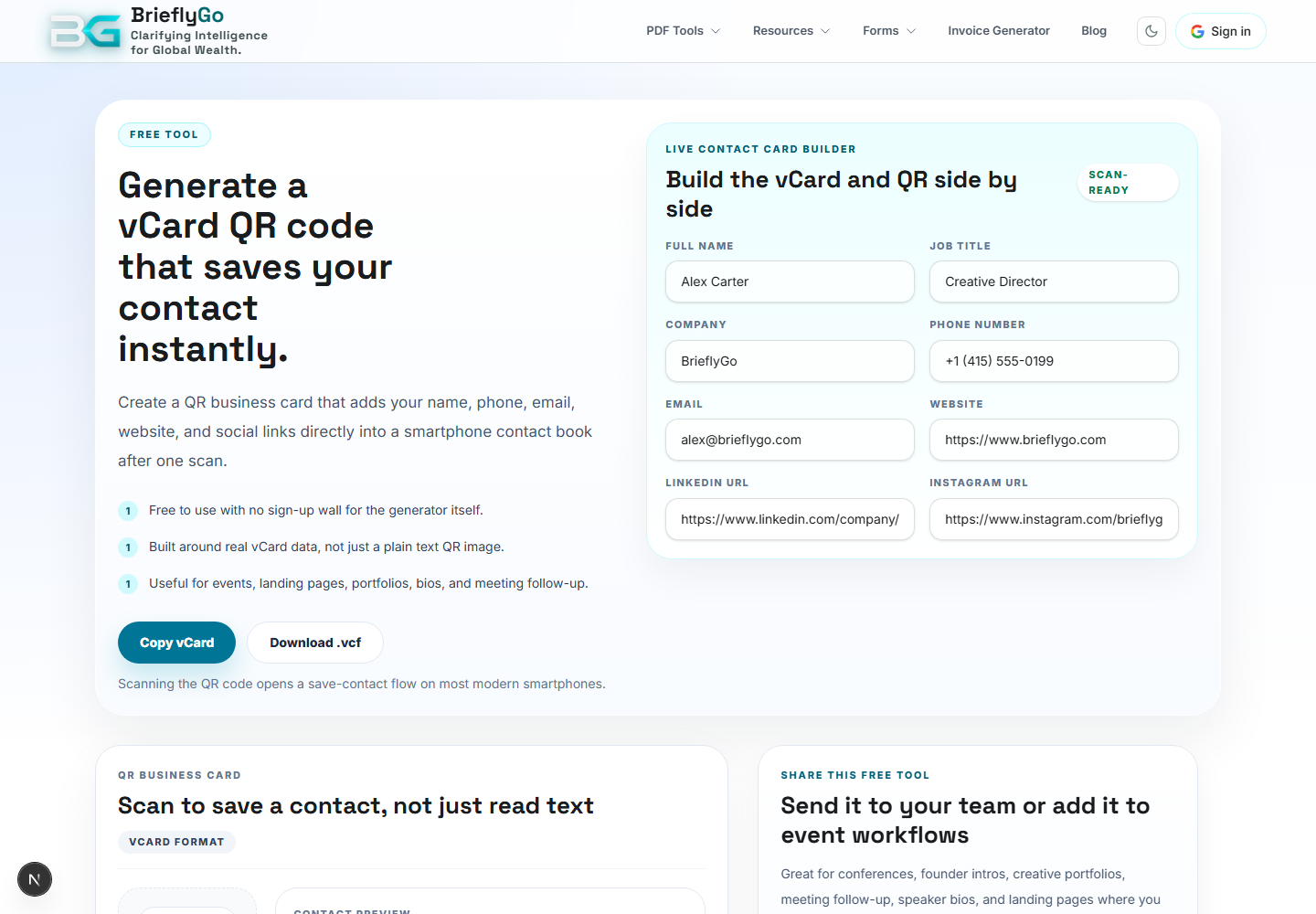The image size is (1316, 914).
Task: Edit the Instagram URL input field
Action: pos(1054,519)
